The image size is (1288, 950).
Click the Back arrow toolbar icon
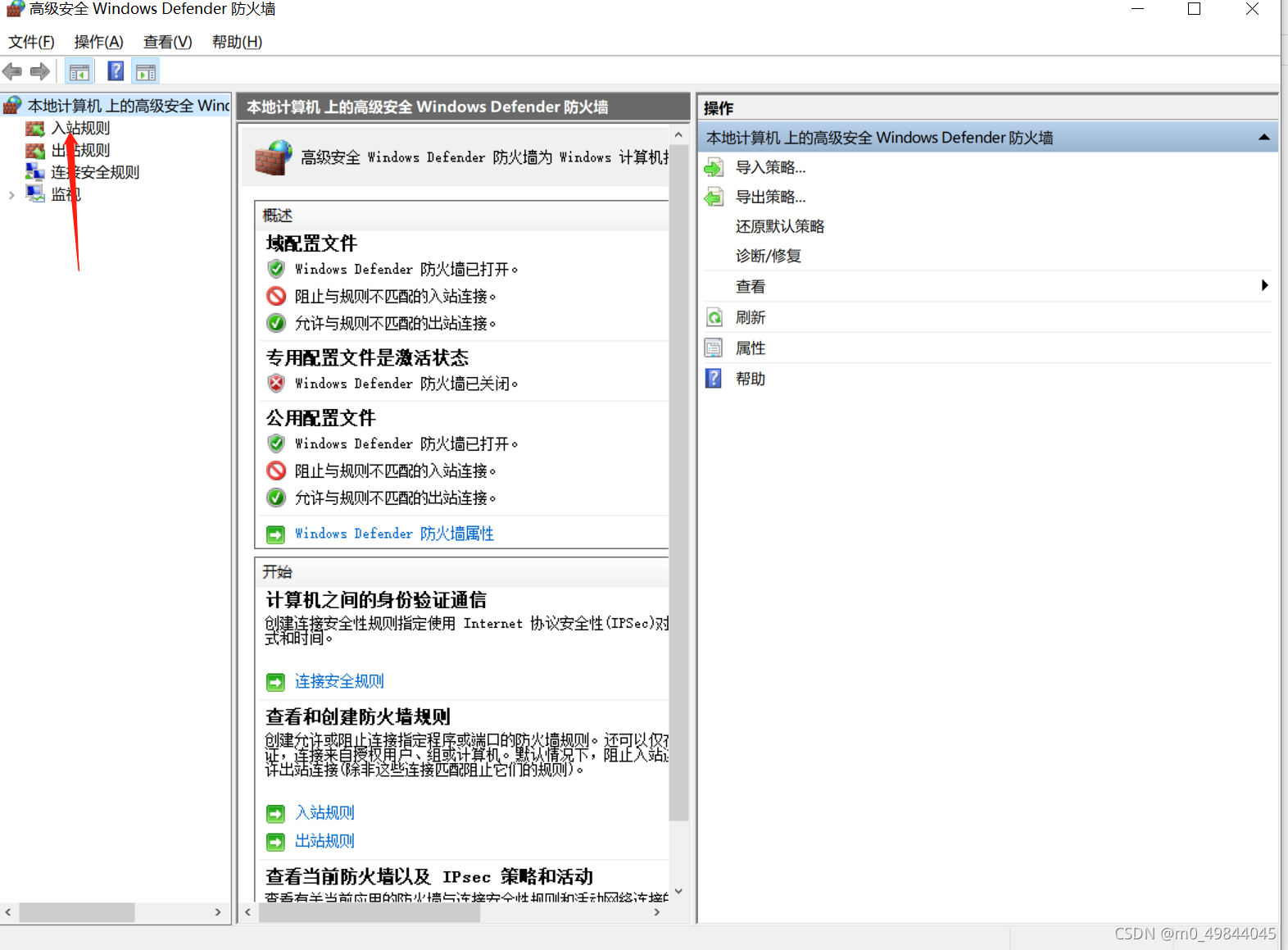(x=12, y=72)
